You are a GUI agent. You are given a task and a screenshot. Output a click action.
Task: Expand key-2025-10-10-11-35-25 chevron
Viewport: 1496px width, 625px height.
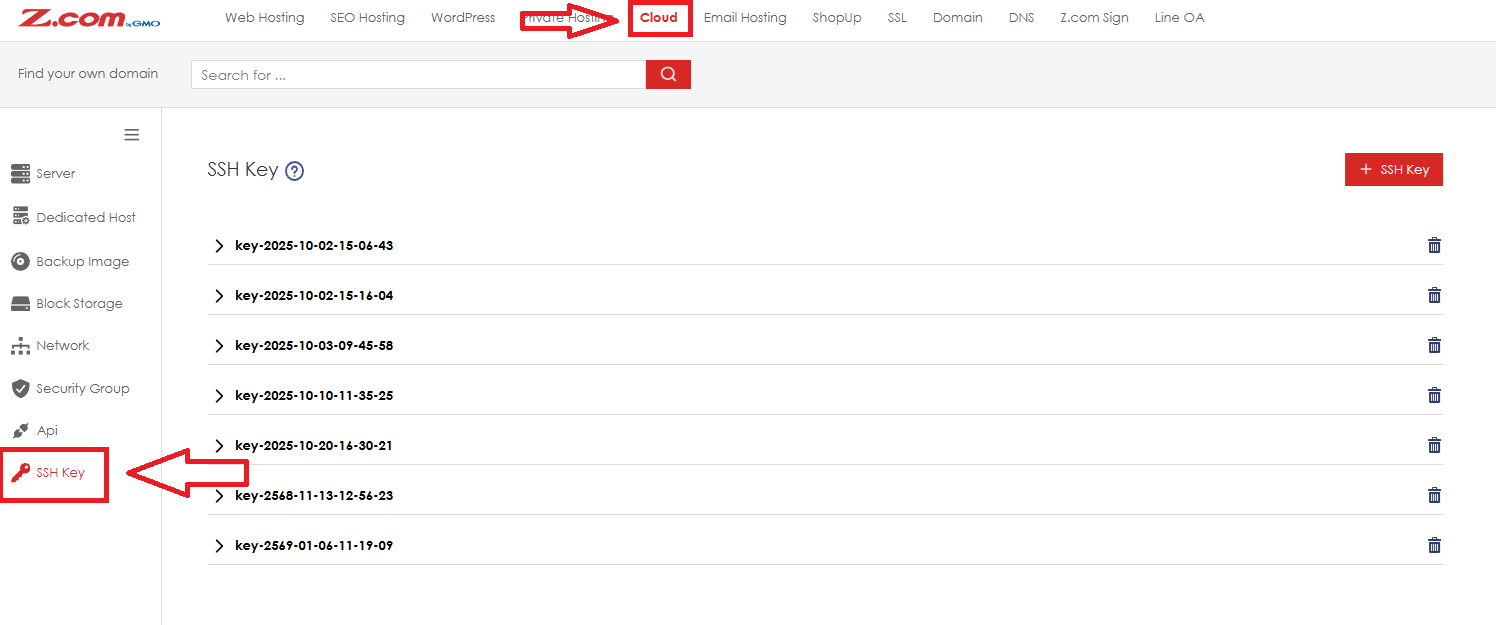[x=219, y=396]
